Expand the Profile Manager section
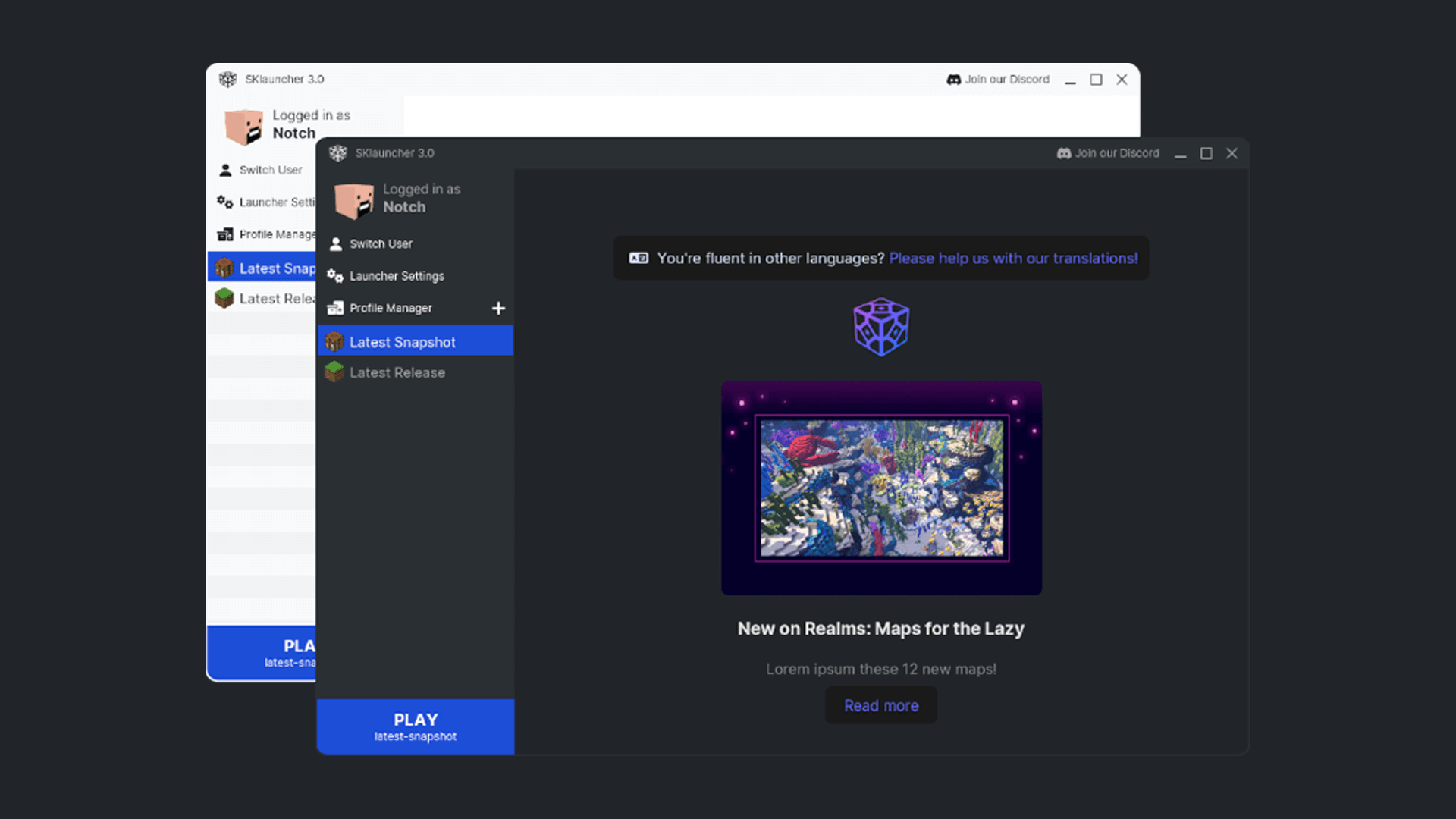The height and width of the screenshot is (819, 1456). coord(497,308)
